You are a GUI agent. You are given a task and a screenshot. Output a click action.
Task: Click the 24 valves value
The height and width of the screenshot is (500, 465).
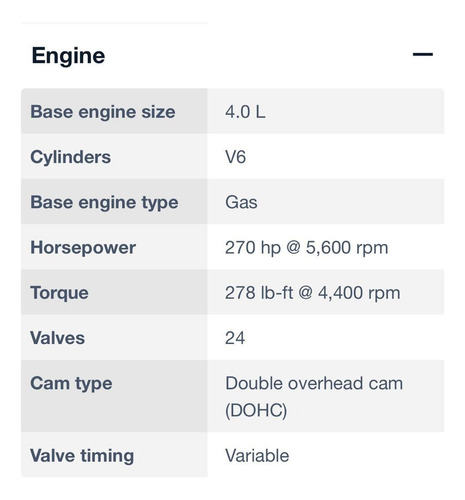coord(235,338)
